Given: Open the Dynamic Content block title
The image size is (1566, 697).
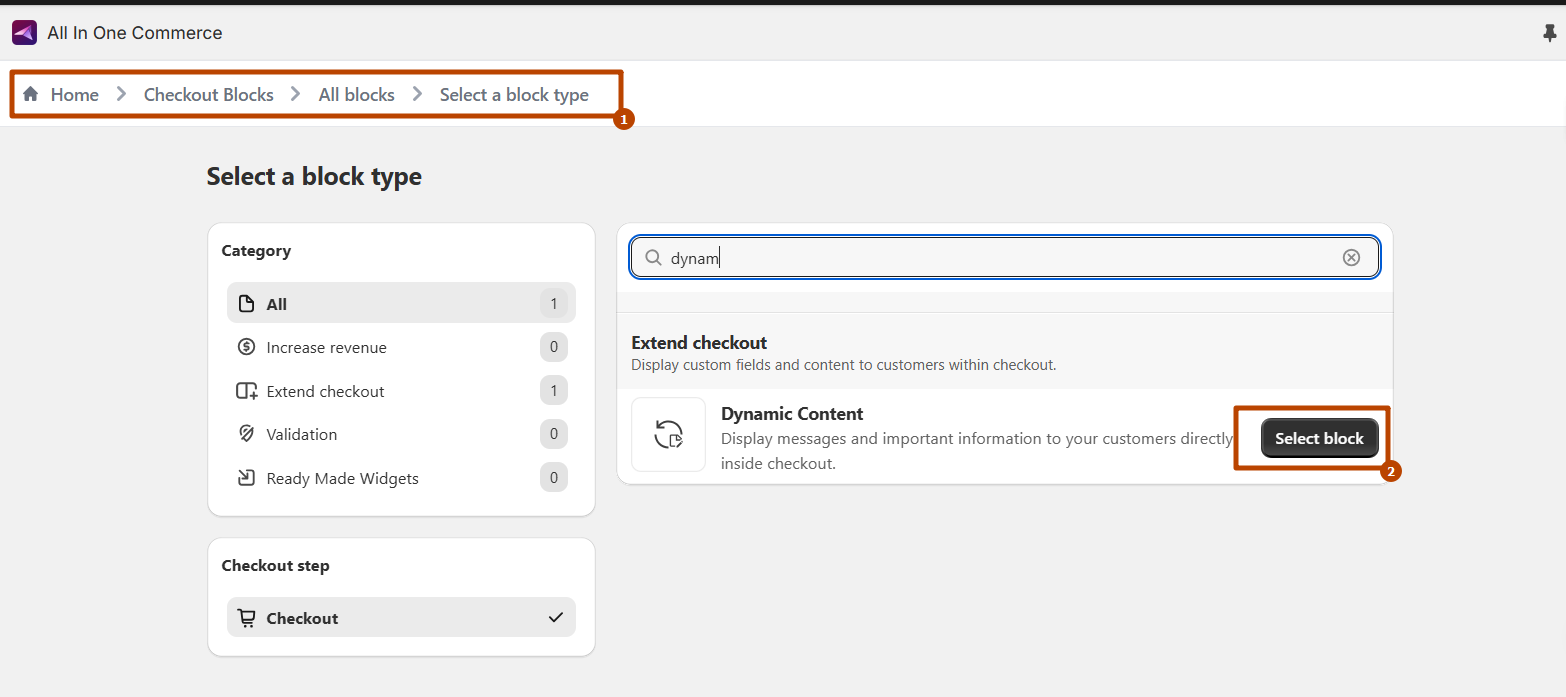Looking at the screenshot, I should [792, 414].
